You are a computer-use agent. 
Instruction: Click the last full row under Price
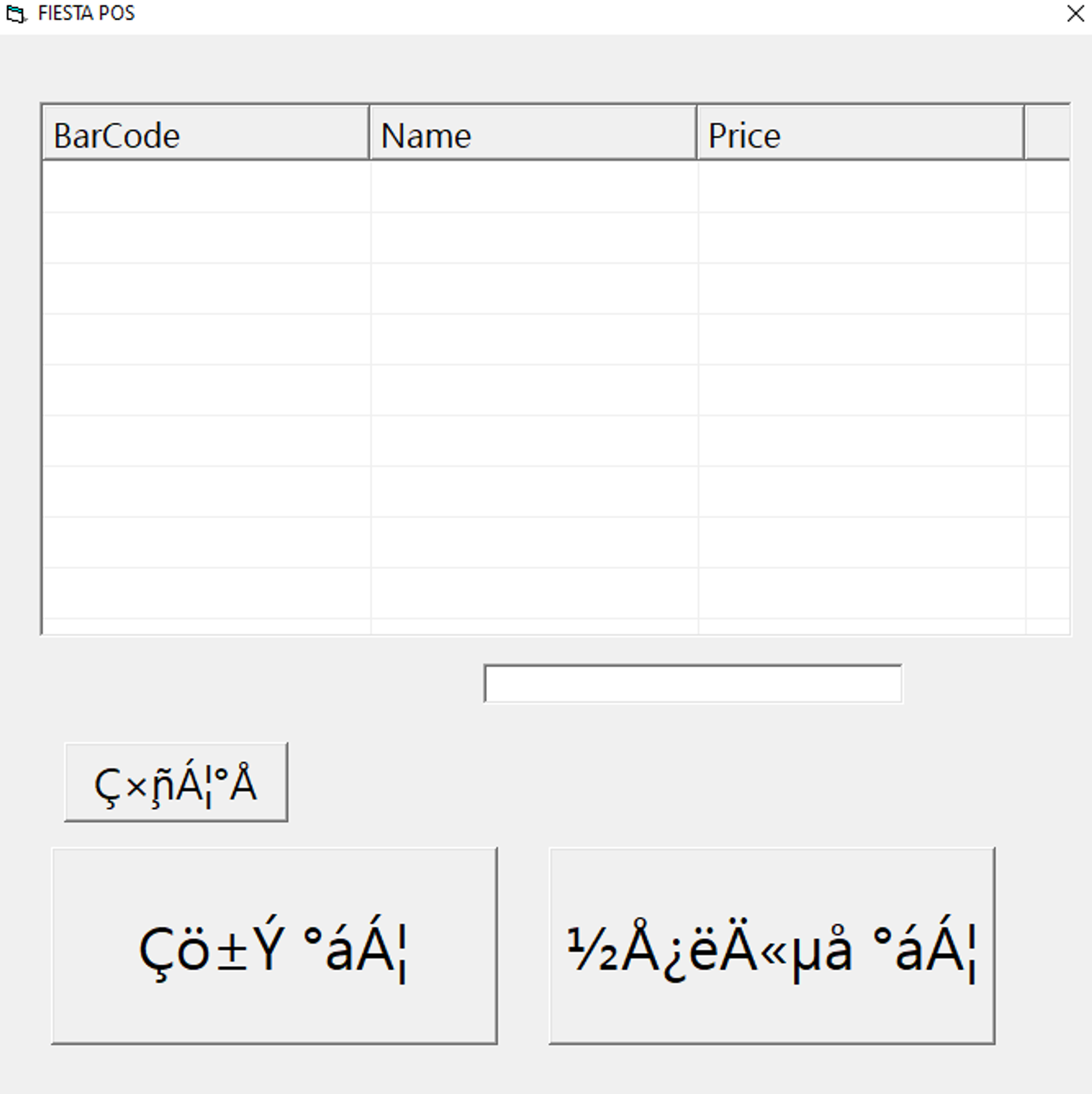(861, 593)
